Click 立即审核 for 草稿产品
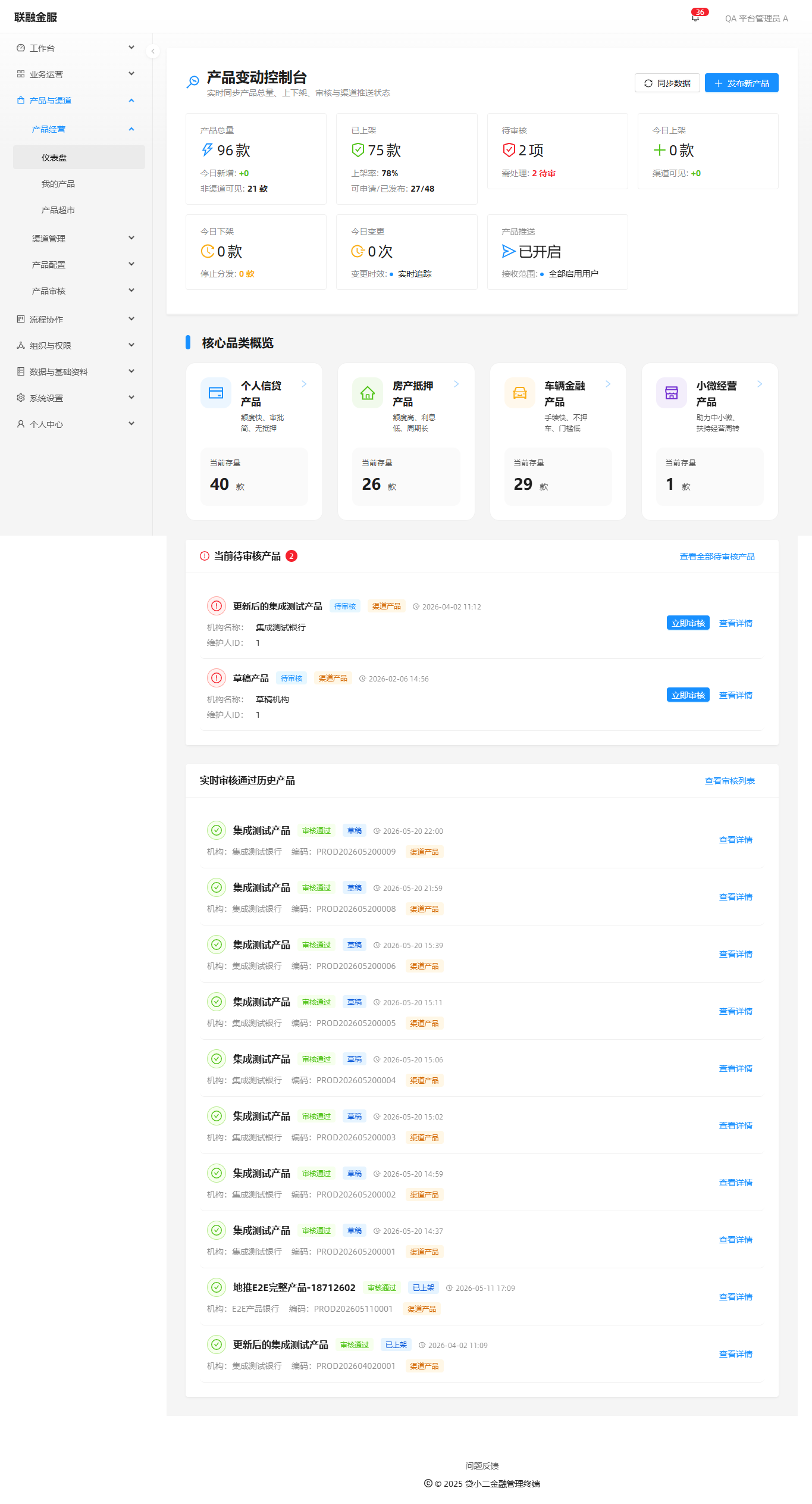 coord(688,695)
